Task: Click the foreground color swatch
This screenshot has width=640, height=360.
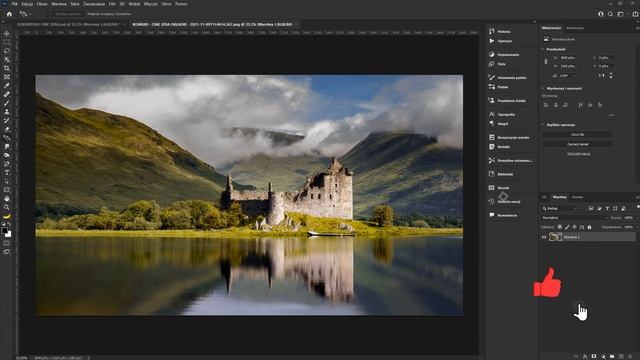Action: (x=4, y=231)
